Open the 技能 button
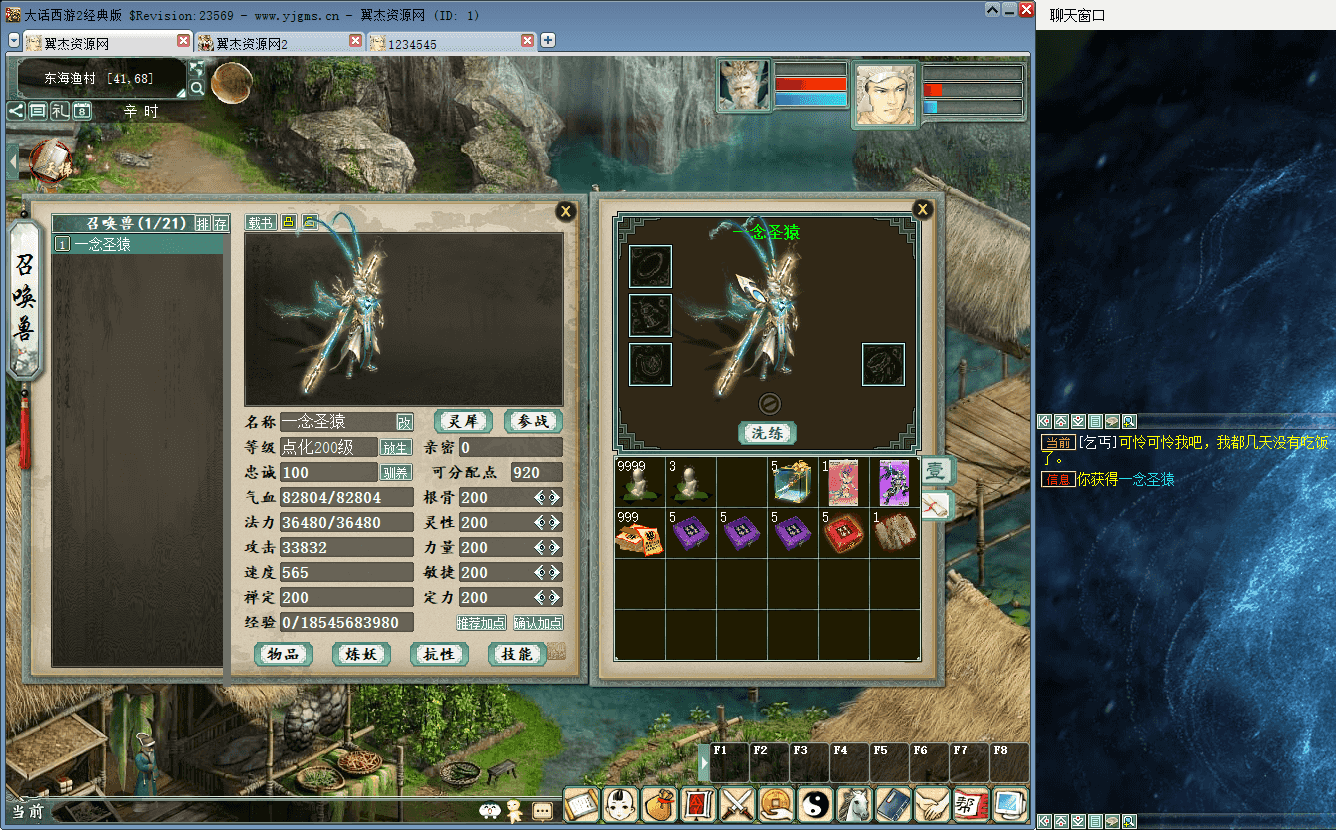 [517, 655]
